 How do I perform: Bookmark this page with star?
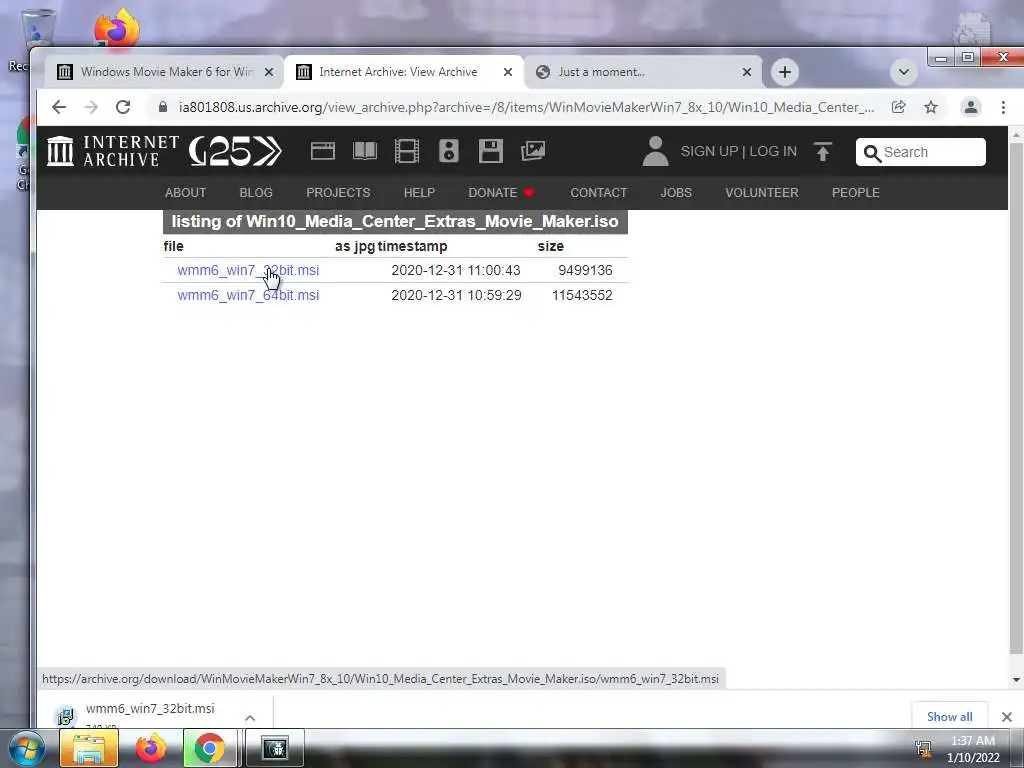point(931,107)
